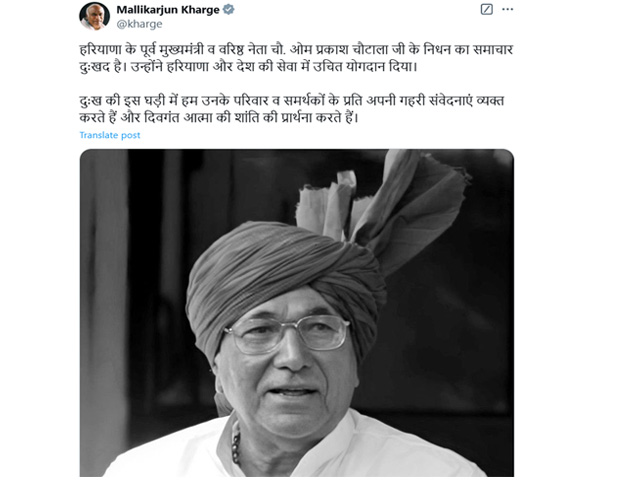Click the Translate post link
Screen dimensions: 640x480
pos(110,135)
